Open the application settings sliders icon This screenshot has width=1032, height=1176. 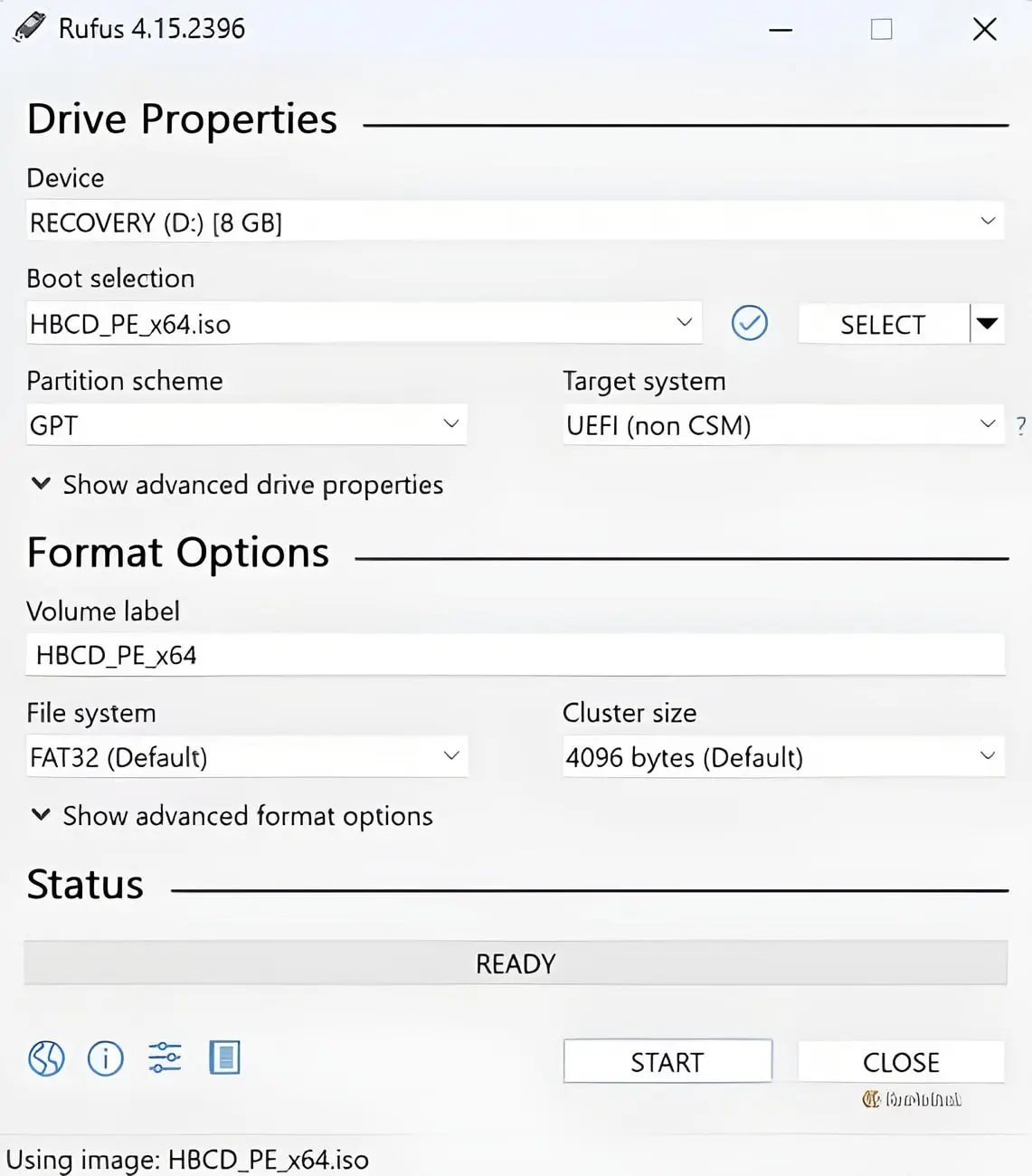click(x=165, y=1057)
